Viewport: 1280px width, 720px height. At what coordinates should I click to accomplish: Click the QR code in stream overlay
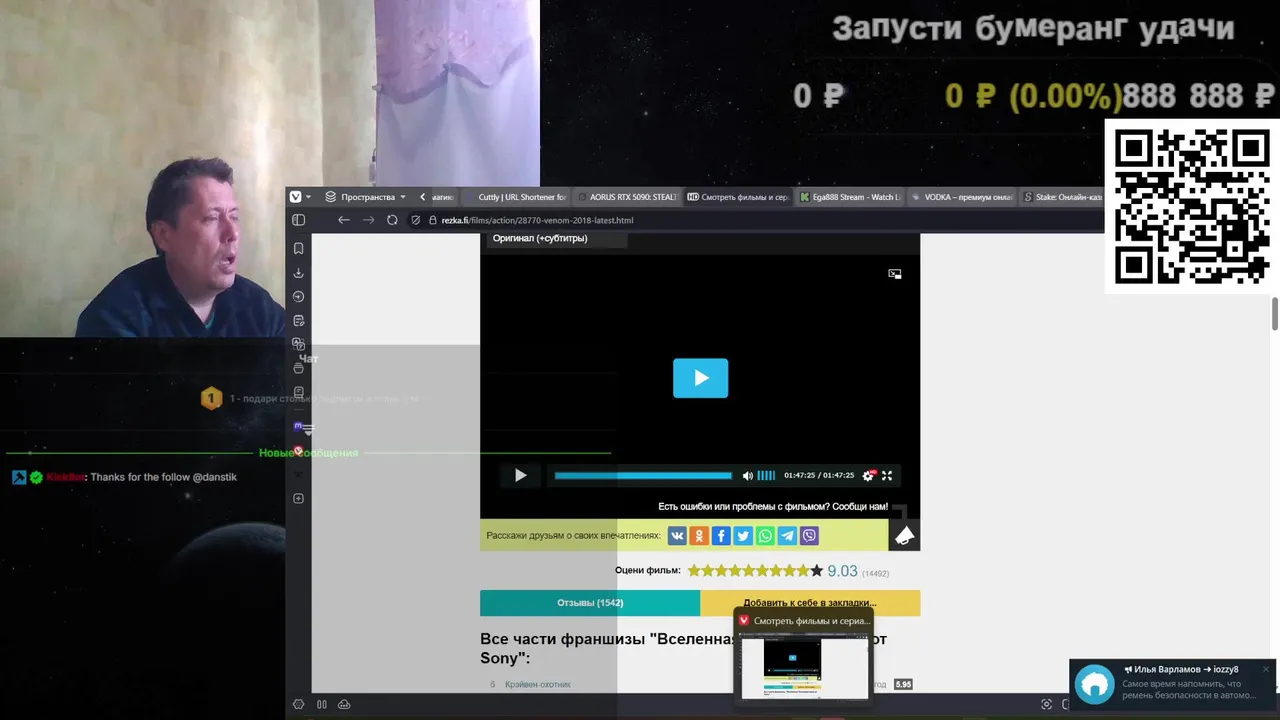[x=1191, y=206]
